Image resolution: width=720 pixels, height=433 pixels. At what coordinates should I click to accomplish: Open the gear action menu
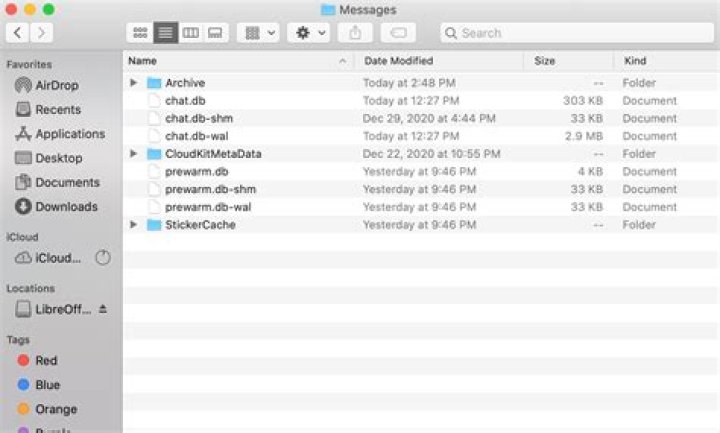pos(309,33)
